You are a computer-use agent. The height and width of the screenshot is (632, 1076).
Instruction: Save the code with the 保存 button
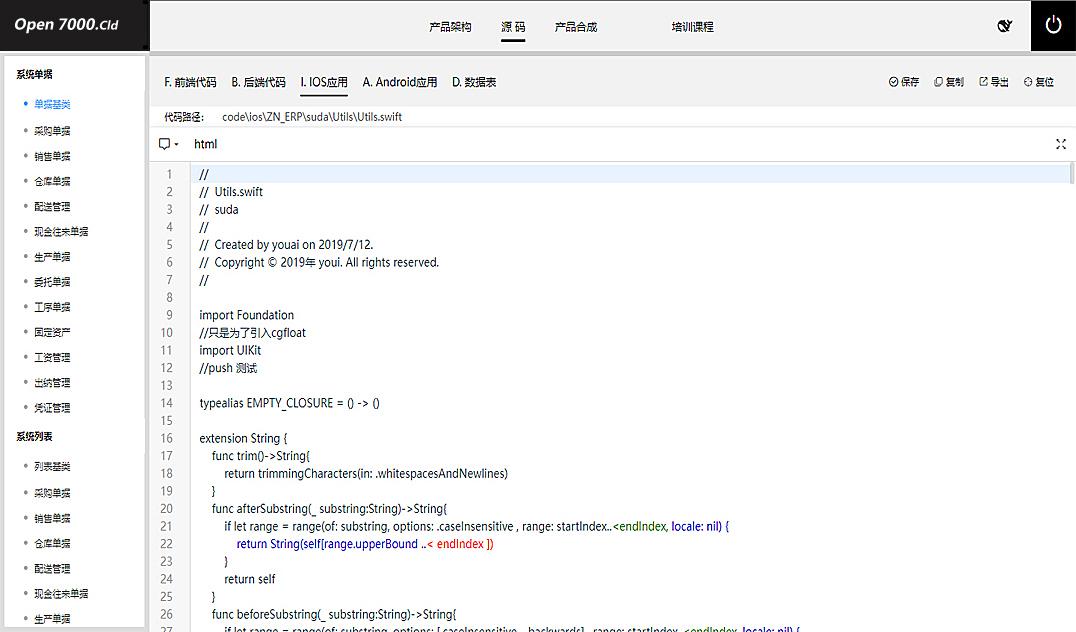pyautogui.click(x=904, y=82)
